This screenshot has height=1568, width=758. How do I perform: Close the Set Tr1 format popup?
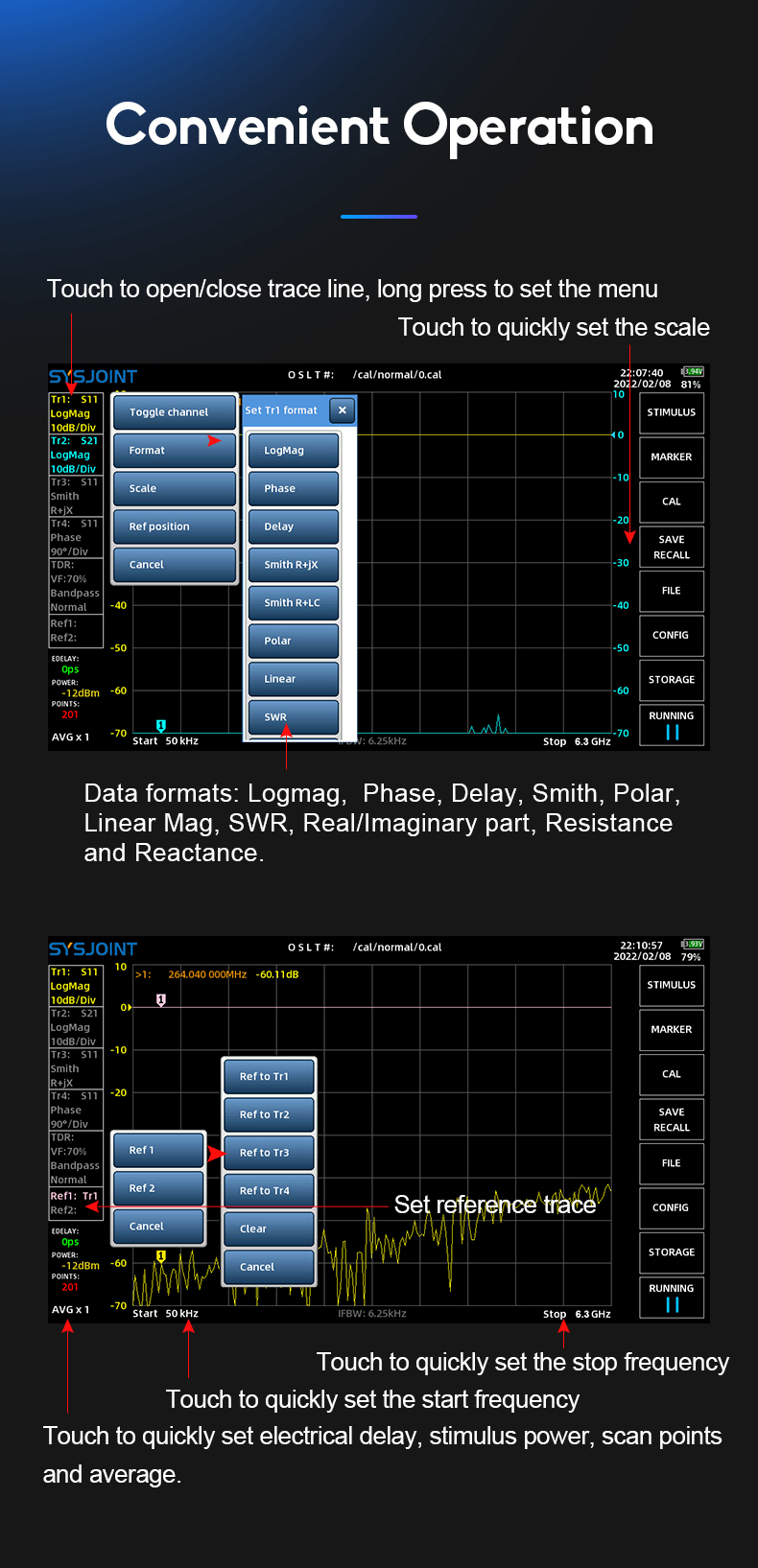point(343,410)
